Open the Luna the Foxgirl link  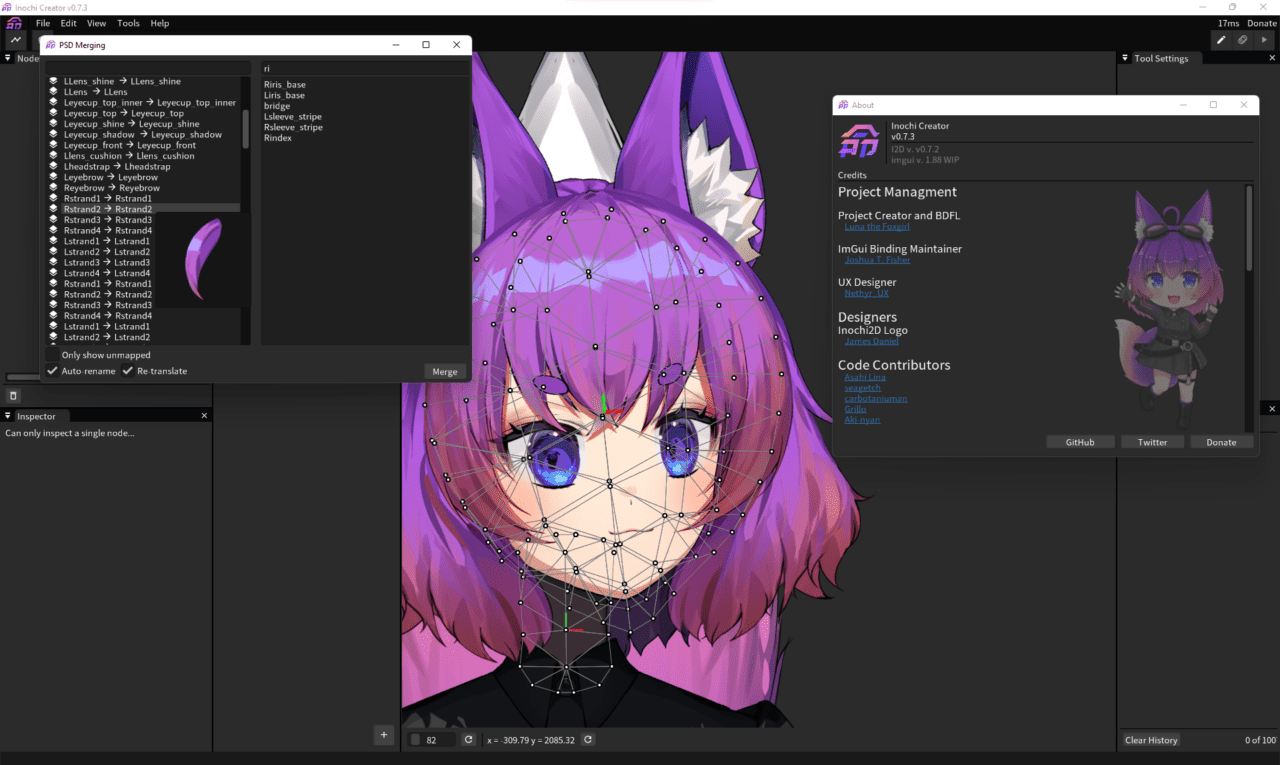pos(877,227)
